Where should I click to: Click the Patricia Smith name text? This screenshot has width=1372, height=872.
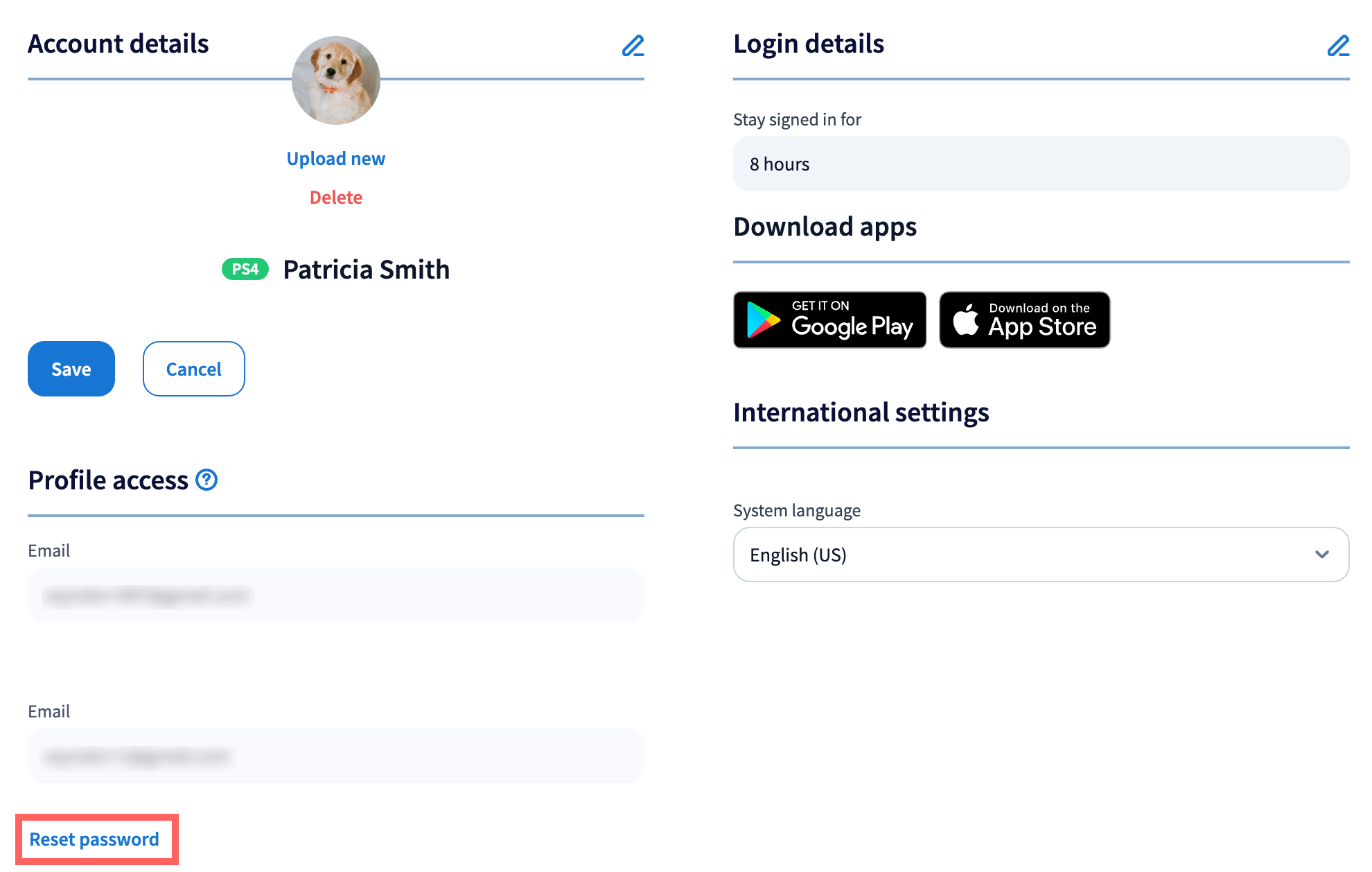pos(367,270)
